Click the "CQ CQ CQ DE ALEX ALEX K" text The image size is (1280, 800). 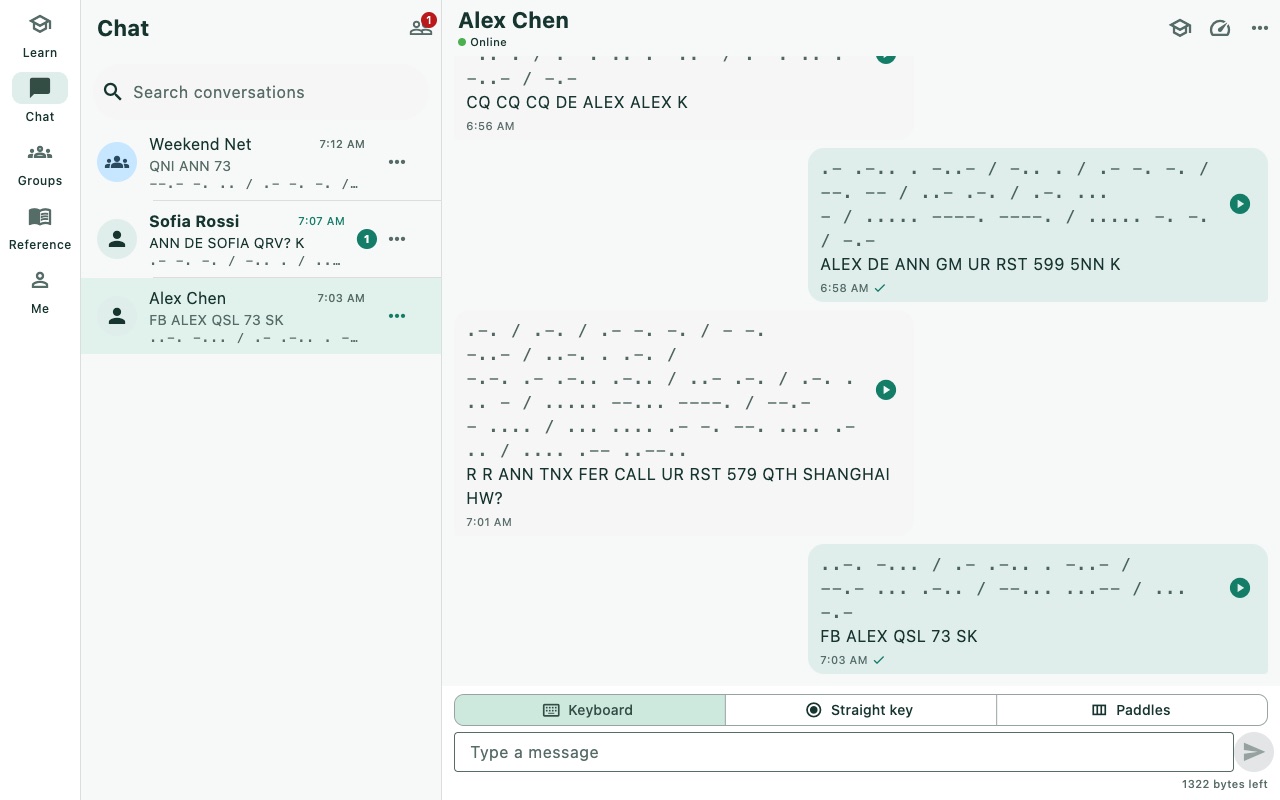577,102
